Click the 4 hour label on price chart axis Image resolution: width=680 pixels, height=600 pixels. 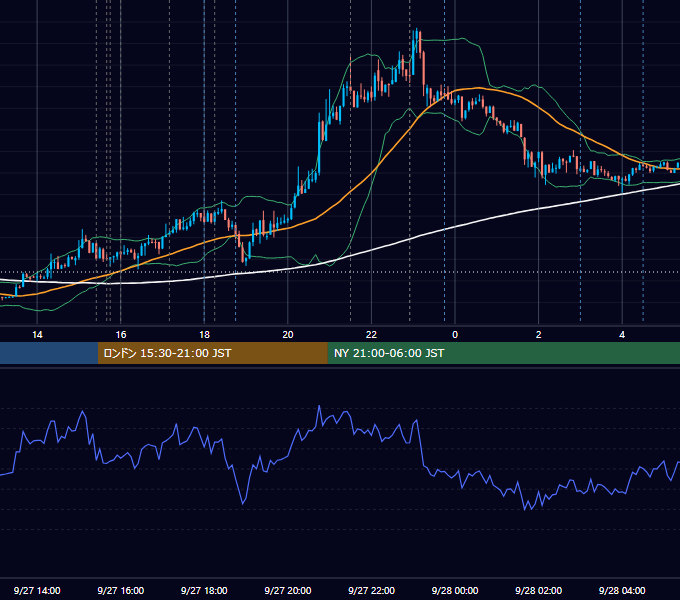pyautogui.click(x=622, y=335)
